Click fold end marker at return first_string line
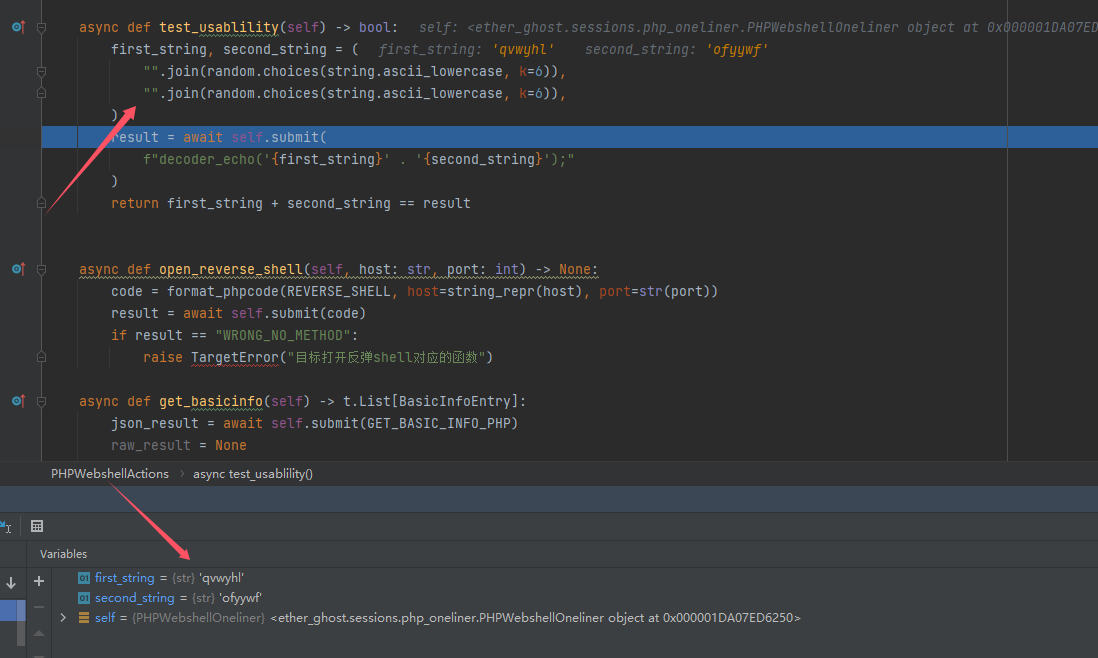The image size is (1098, 658). (41, 203)
